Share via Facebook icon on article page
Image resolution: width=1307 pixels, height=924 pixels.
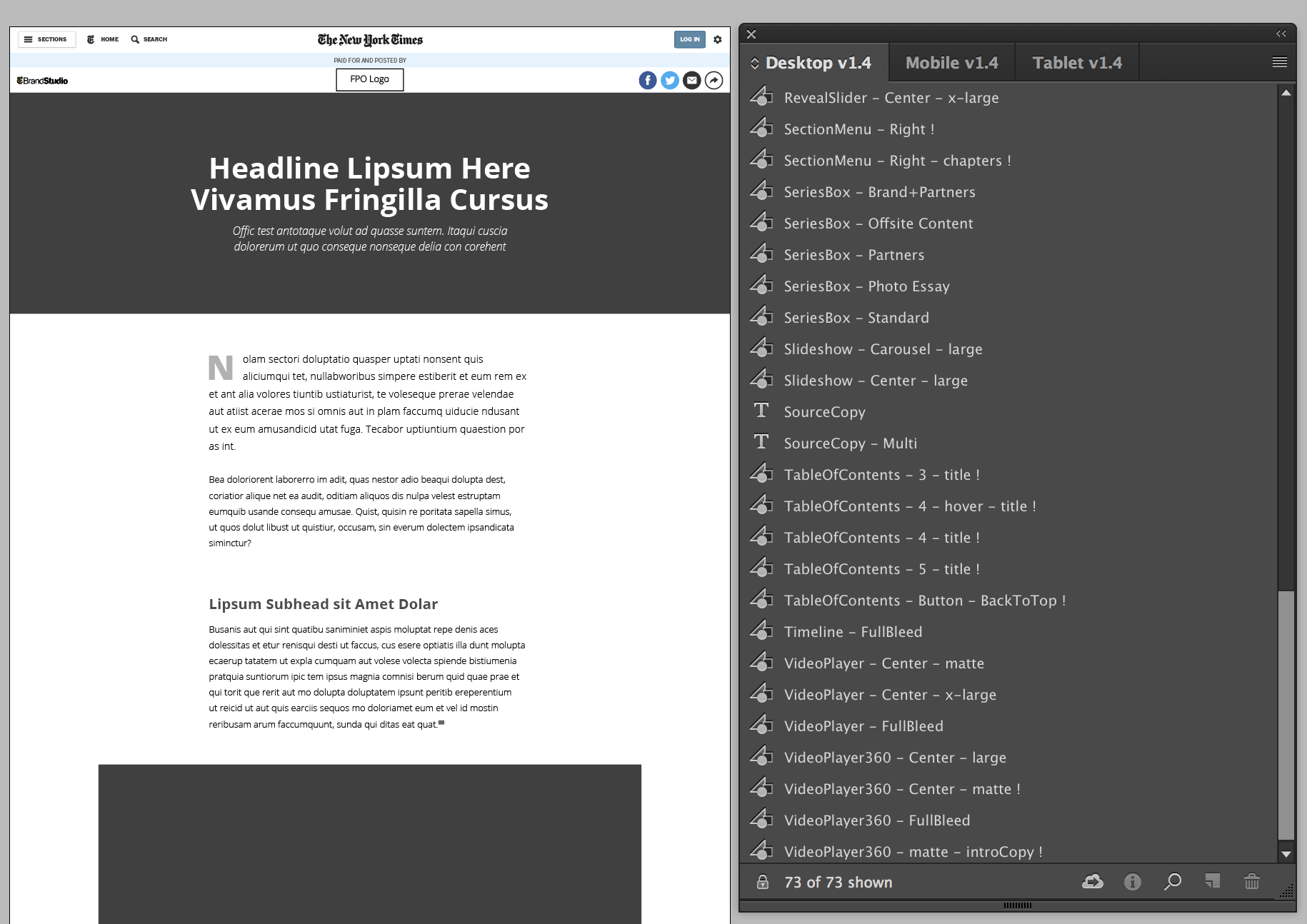pos(648,81)
